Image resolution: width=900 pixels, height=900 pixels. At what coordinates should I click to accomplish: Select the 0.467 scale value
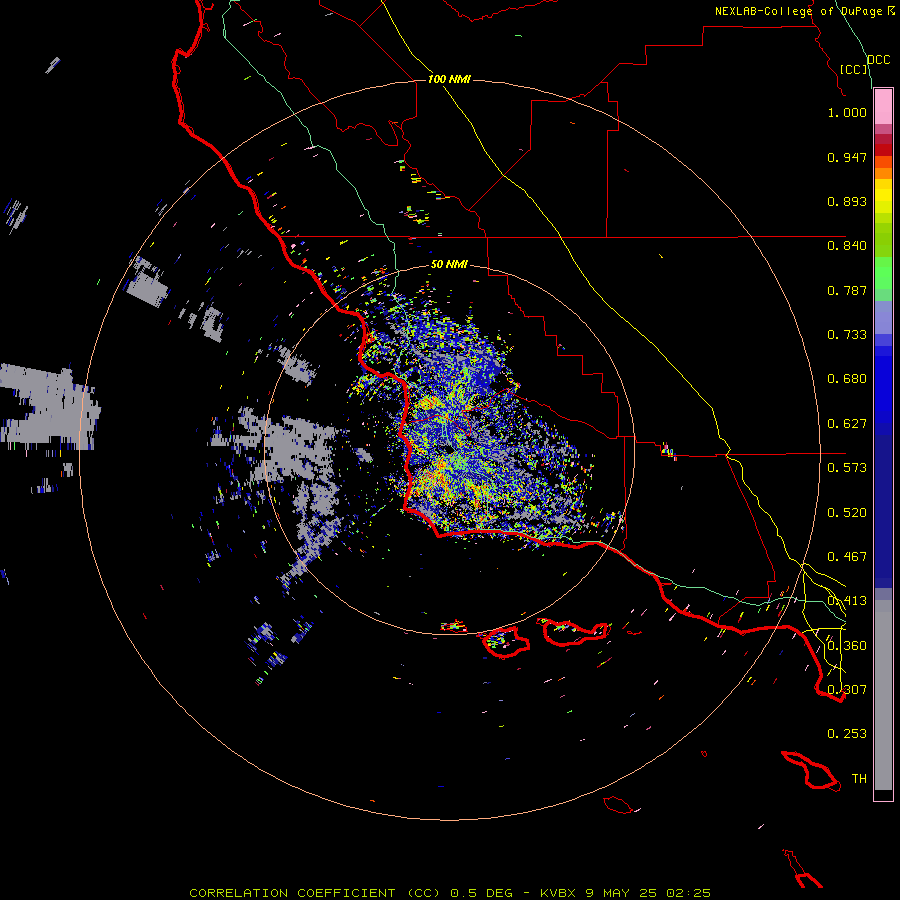(x=847, y=557)
